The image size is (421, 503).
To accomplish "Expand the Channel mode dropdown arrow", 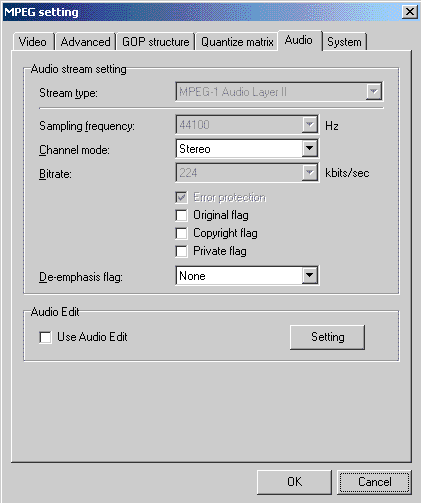I will click(310, 148).
